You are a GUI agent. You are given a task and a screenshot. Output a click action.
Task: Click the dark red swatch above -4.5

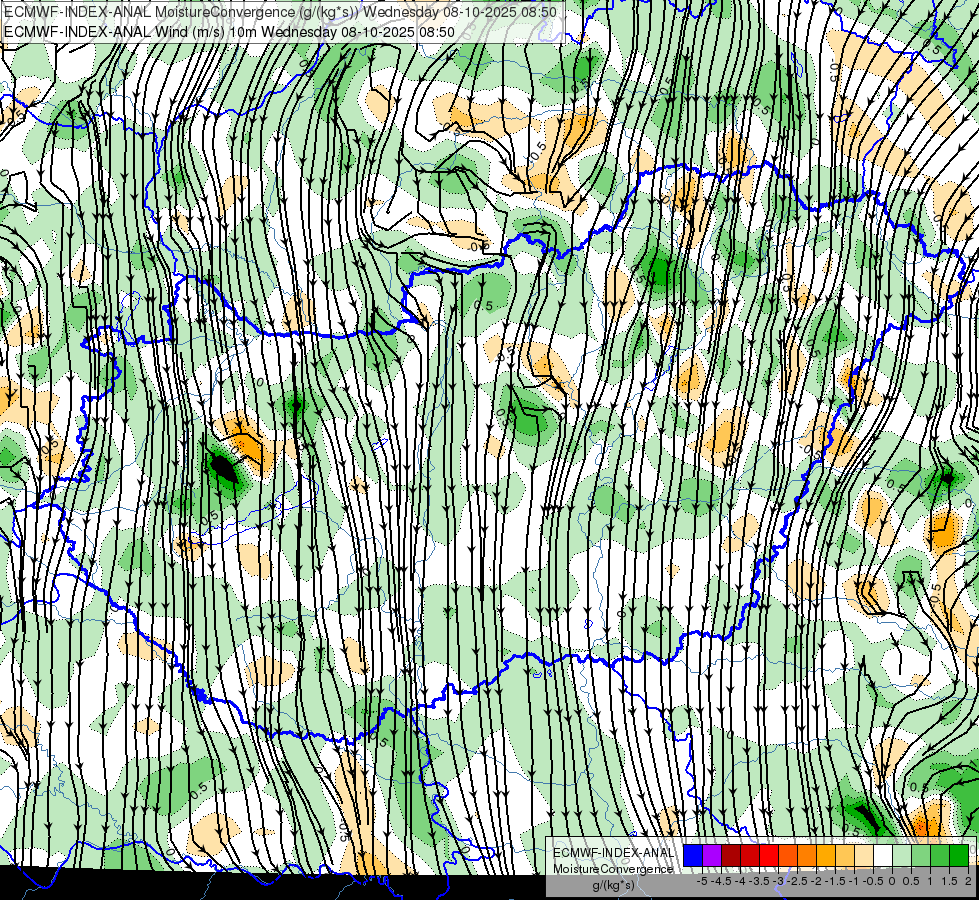(730, 856)
